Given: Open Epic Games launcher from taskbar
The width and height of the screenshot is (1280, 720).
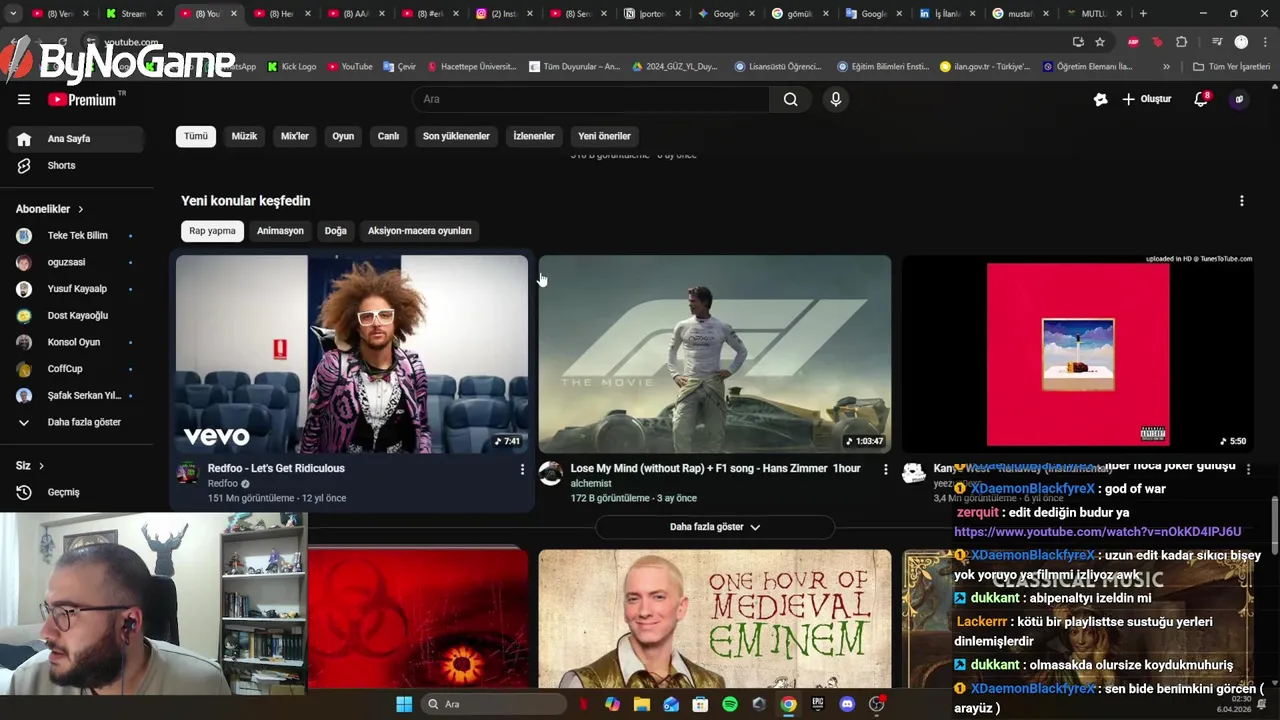Looking at the screenshot, I should click(817, 704).
